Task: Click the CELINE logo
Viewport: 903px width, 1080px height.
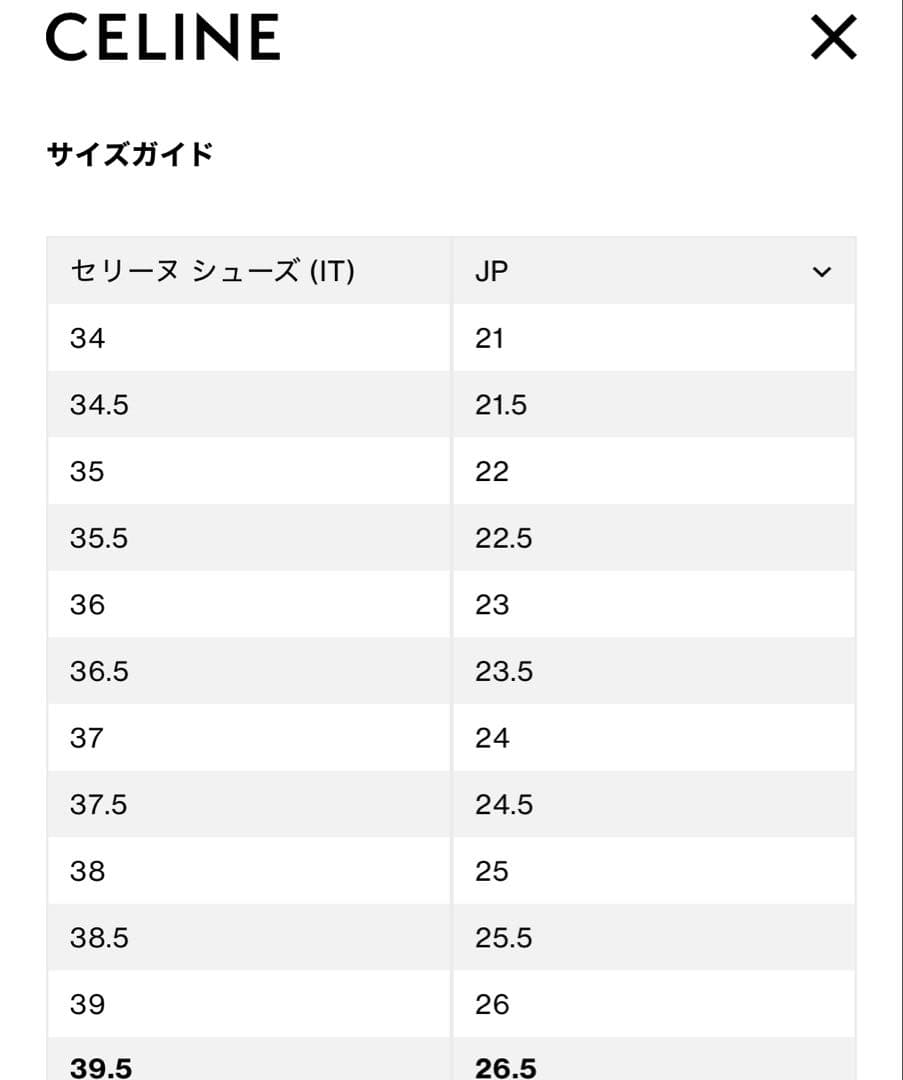Action: coord(163,38)
